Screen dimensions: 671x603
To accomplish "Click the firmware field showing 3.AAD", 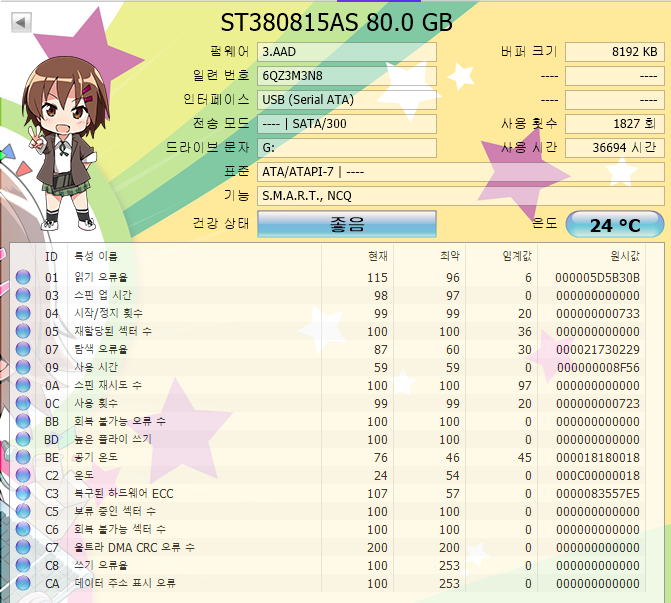I will 347,52.
